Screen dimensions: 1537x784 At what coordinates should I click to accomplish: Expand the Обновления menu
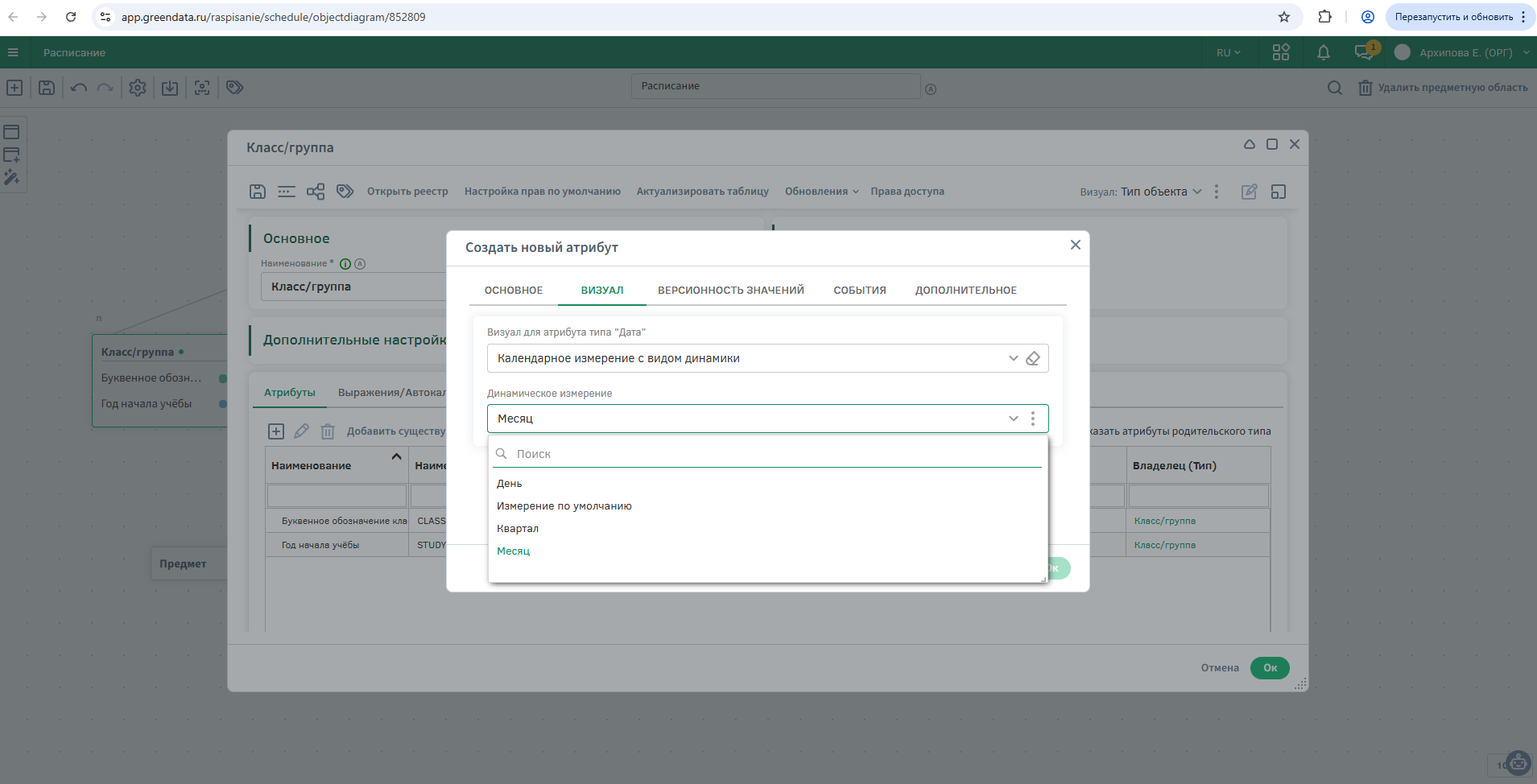[x=821, y=192]
